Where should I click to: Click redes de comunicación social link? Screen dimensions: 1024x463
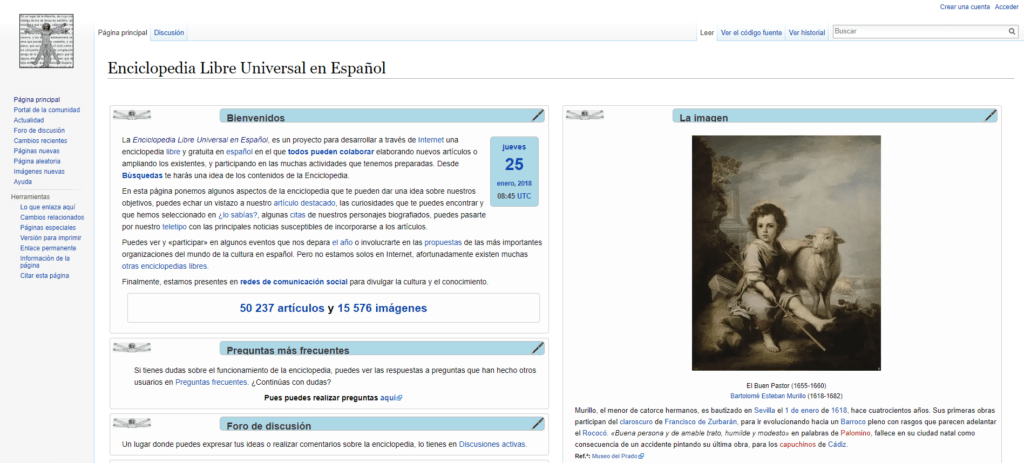(x=294, y=282)
